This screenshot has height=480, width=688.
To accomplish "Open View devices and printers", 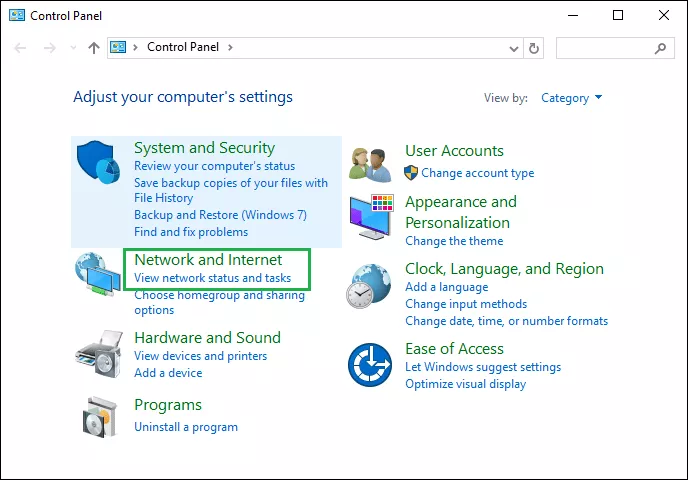I will 201,356.
